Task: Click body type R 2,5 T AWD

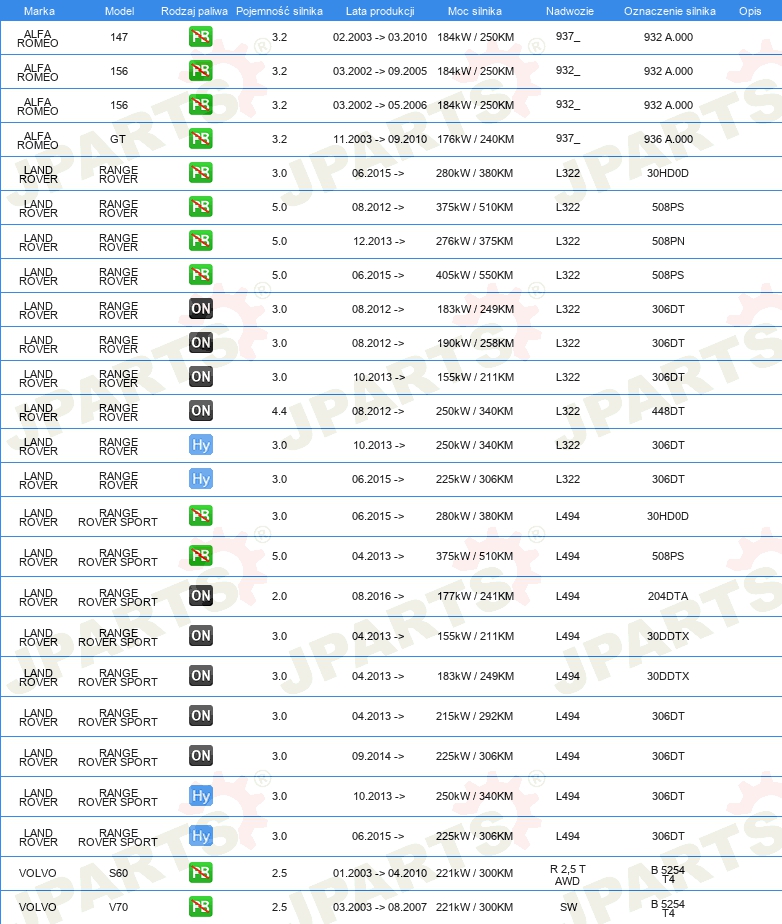Action: pos(567,875)
